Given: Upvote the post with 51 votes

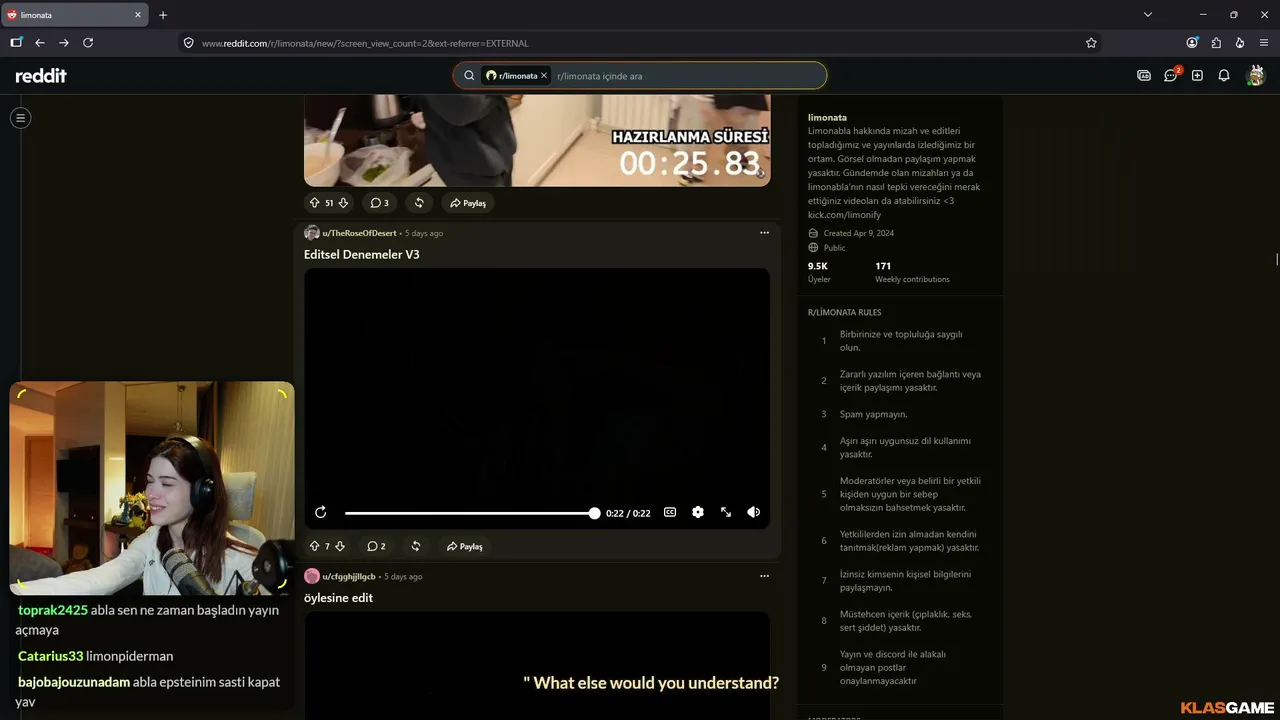Looking at the screenshot, I should pos(314,203).
